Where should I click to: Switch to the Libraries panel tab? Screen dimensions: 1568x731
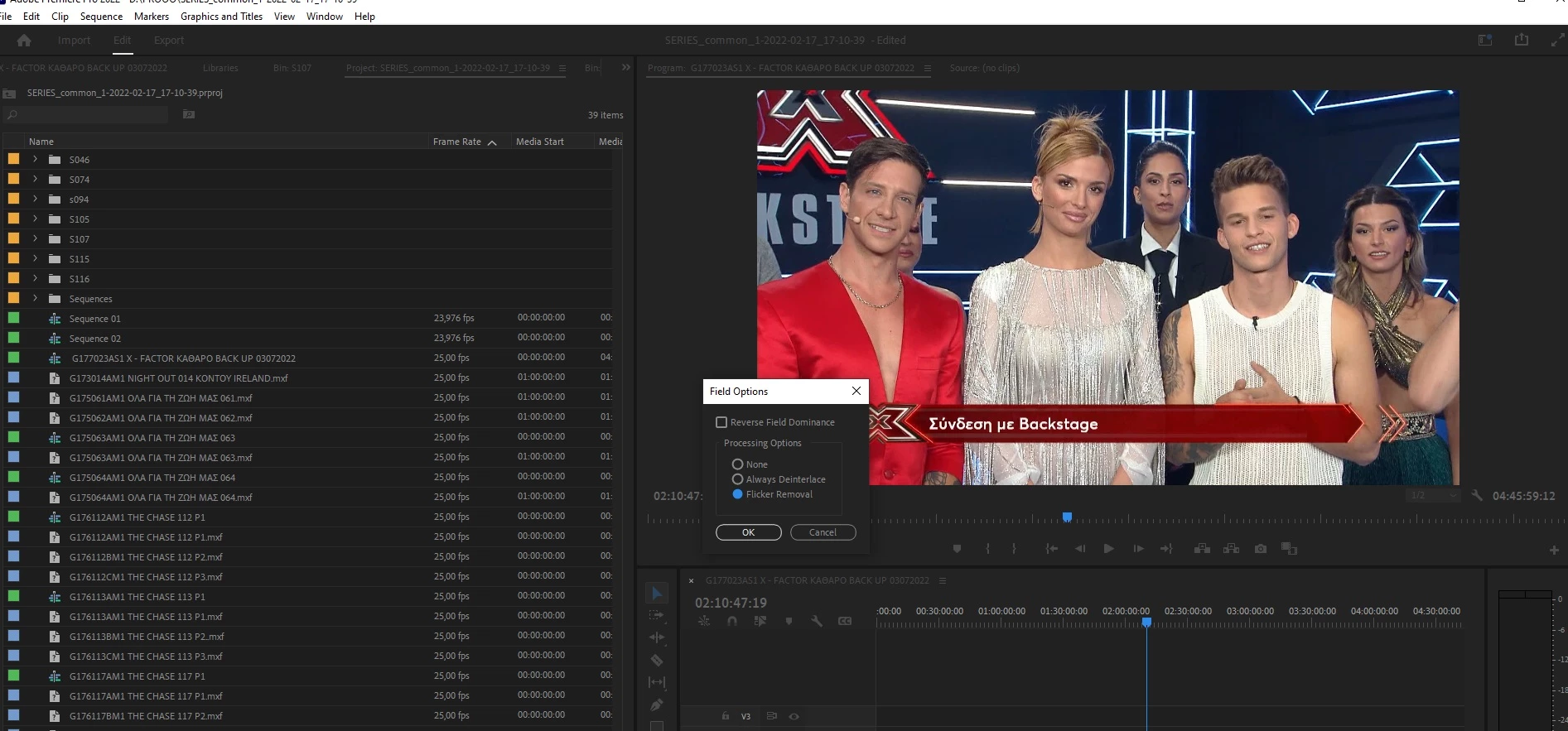click(x=220, y=68)
